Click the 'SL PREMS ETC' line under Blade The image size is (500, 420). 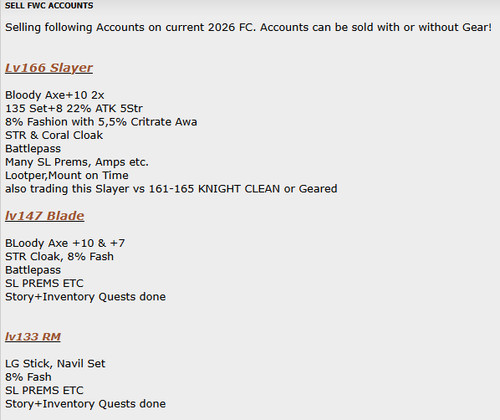[44, 283]
